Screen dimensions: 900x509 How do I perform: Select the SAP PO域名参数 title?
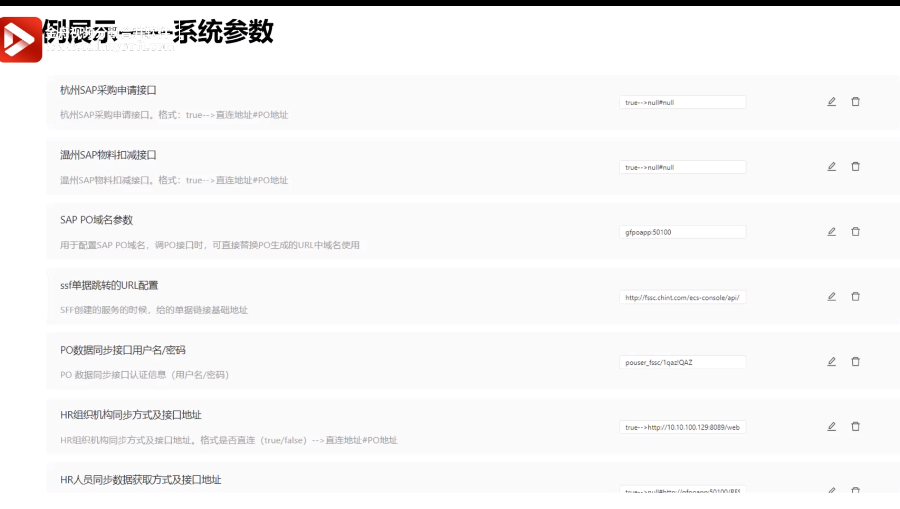point(96,220)
